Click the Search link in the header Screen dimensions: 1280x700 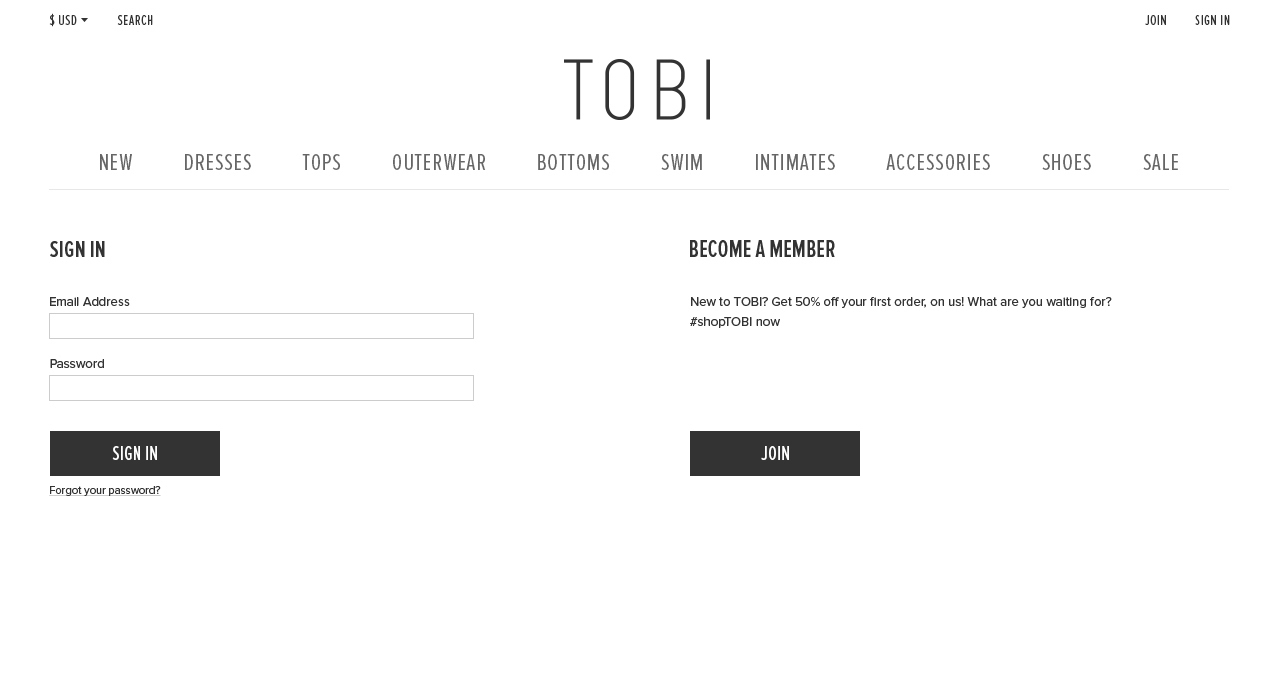[x=135, y=21]
